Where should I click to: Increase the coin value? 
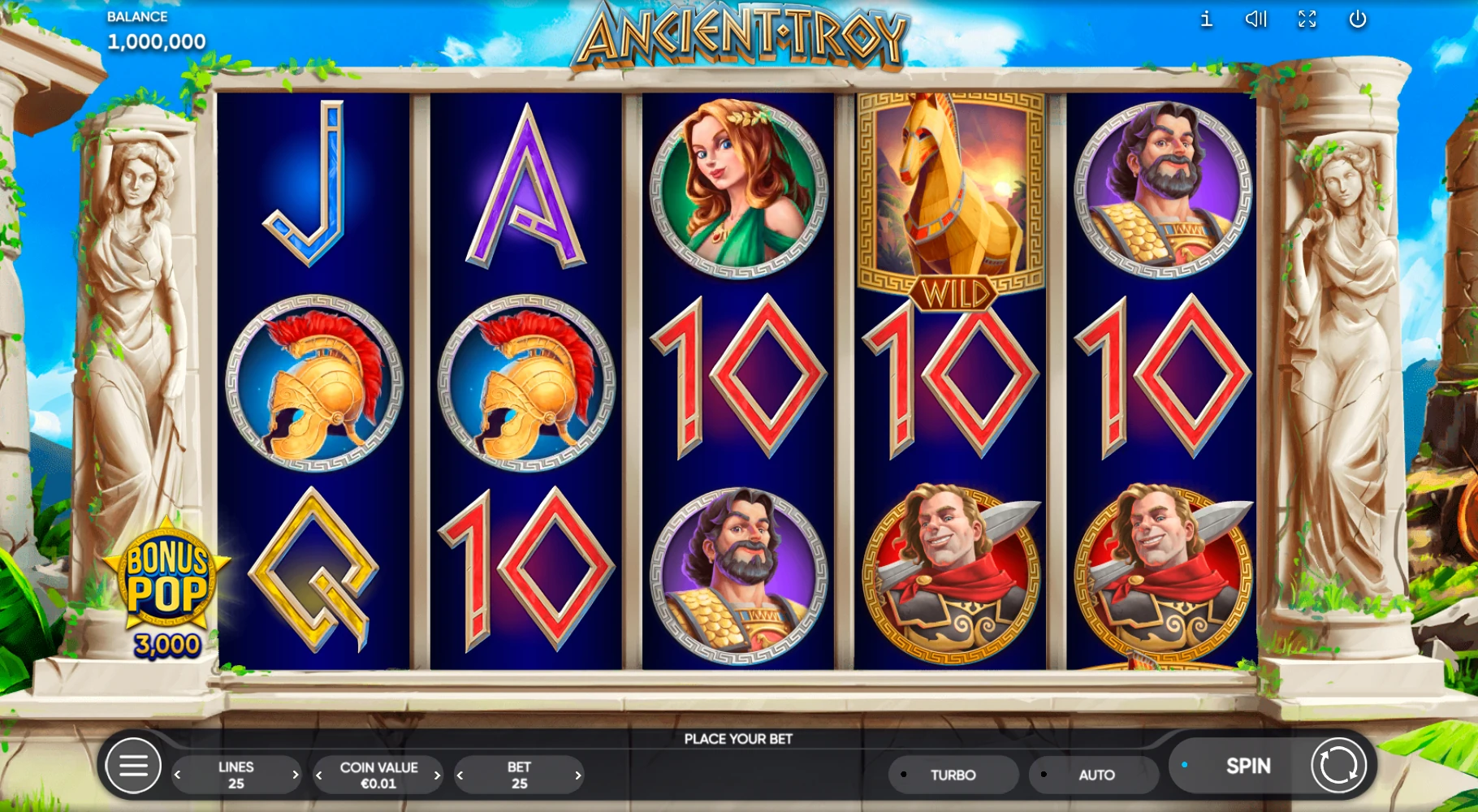(437, 775)
